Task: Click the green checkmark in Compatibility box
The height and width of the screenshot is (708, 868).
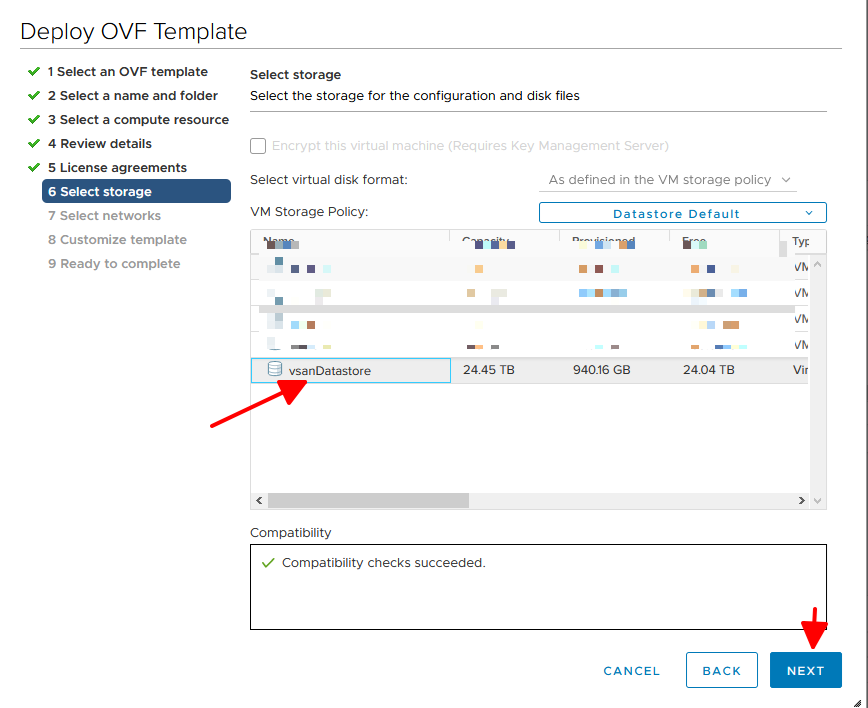Action: (267, 563)
